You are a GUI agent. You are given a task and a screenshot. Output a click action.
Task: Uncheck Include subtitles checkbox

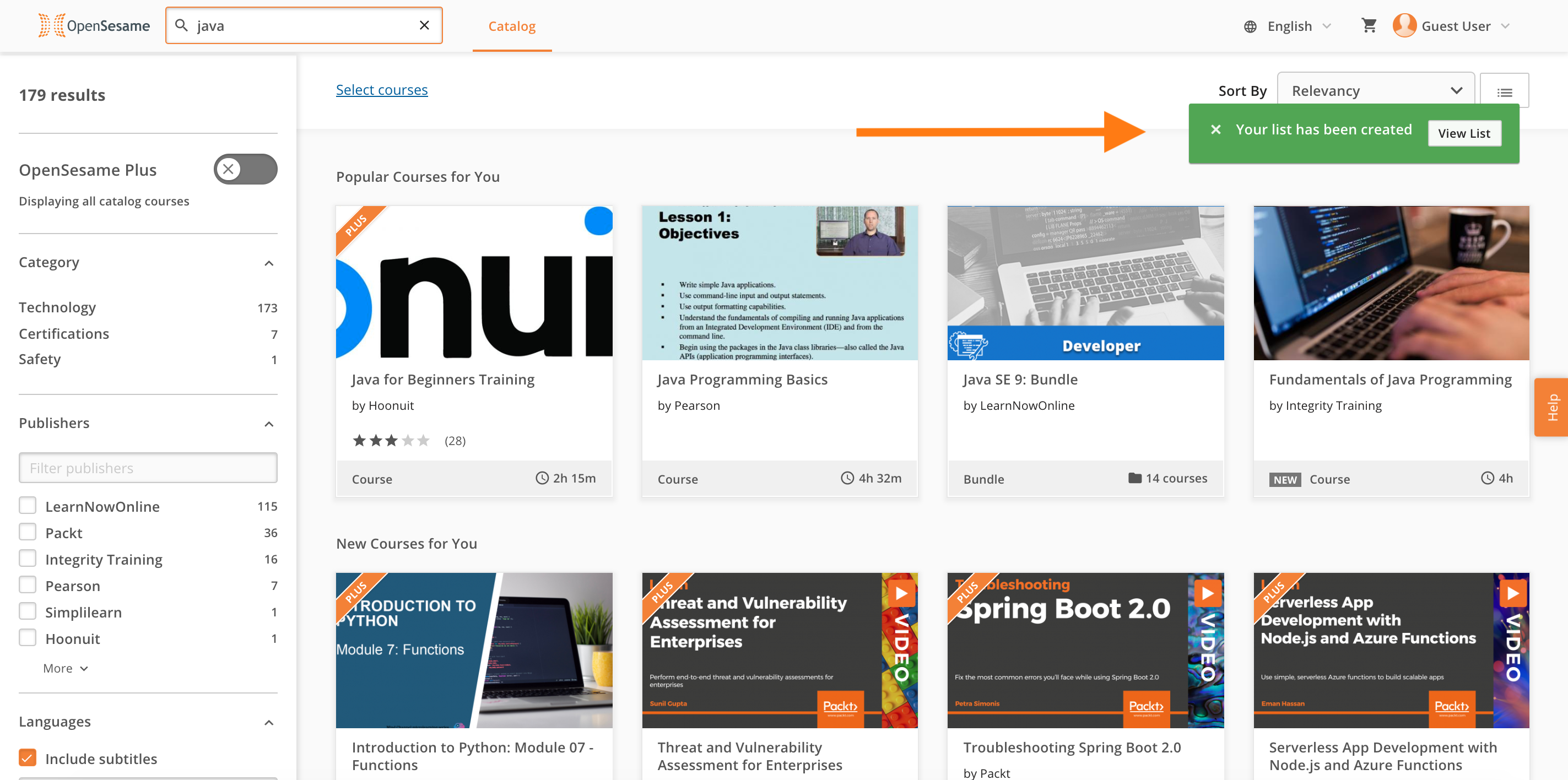[28, 758]
